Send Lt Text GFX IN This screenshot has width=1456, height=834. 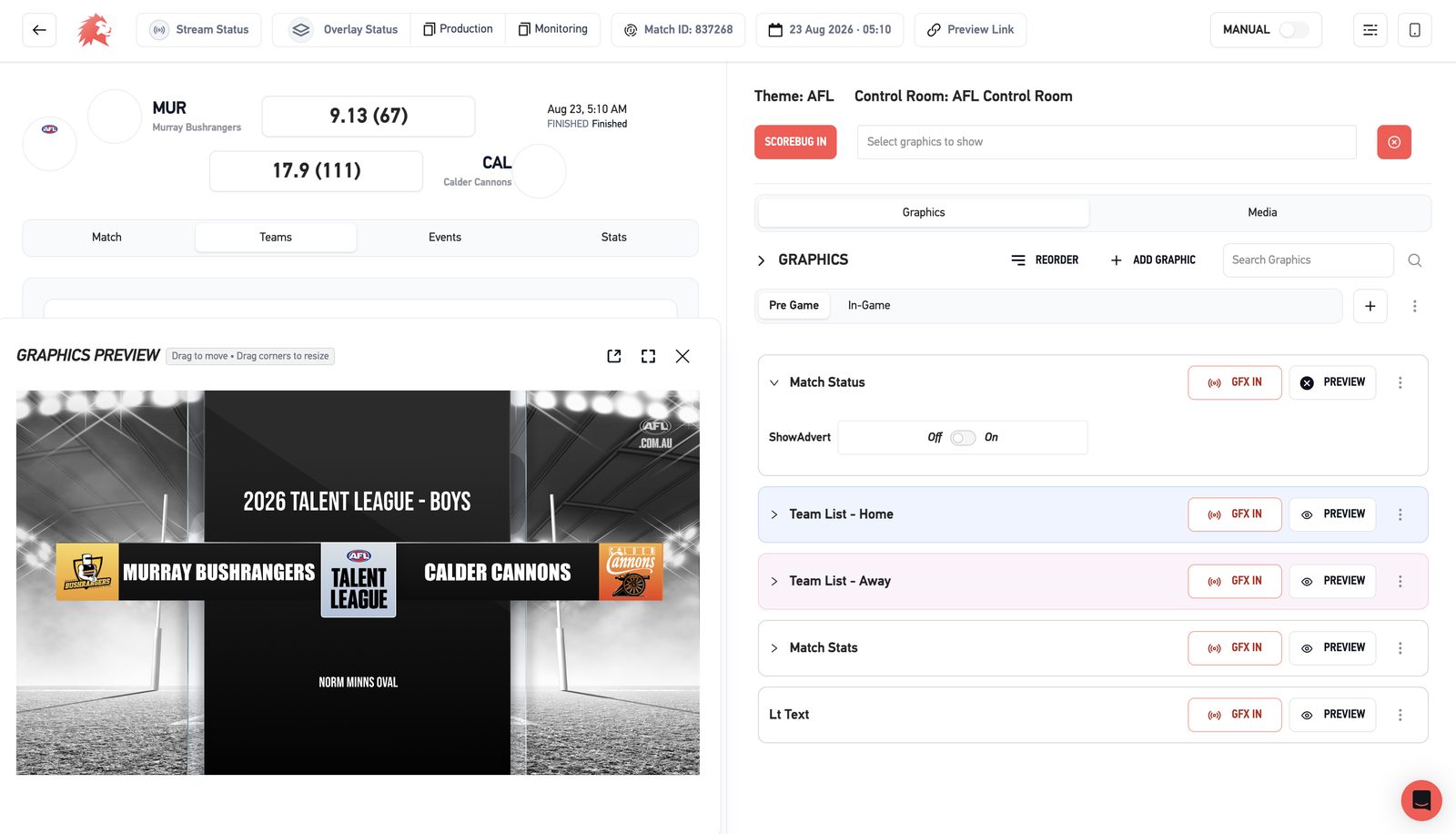pos(1235,715)
